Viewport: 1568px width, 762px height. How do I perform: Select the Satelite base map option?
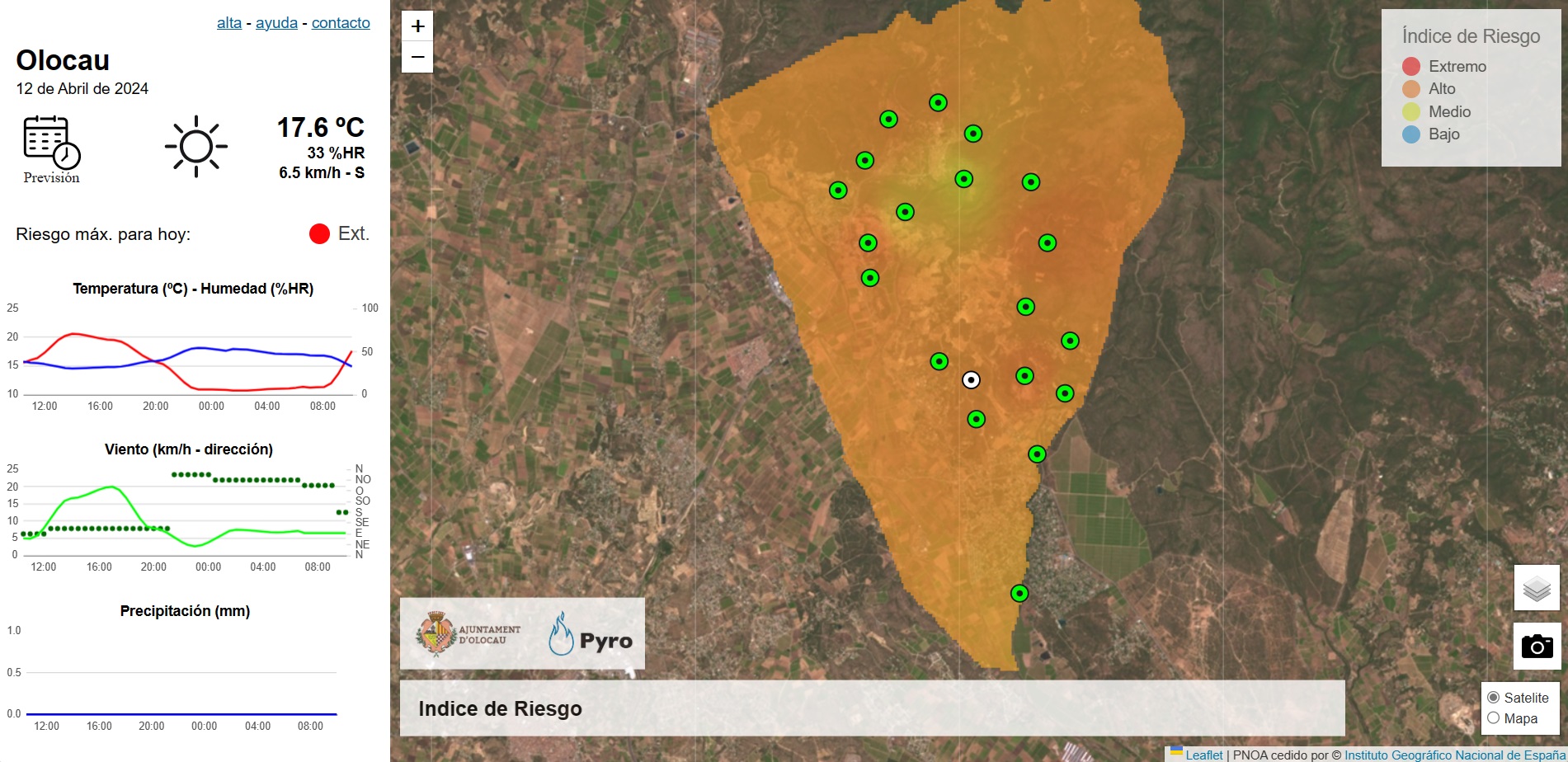[1494, 697]
